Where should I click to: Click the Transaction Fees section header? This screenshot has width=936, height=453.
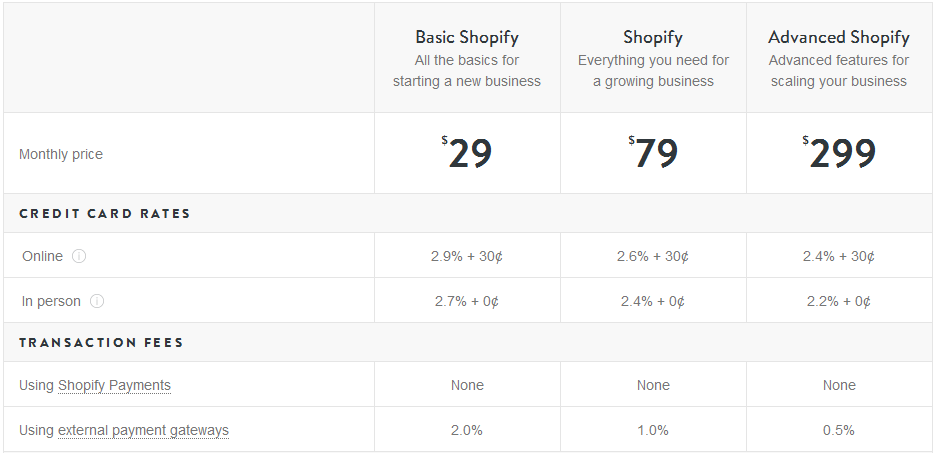[x=101, y=342]
